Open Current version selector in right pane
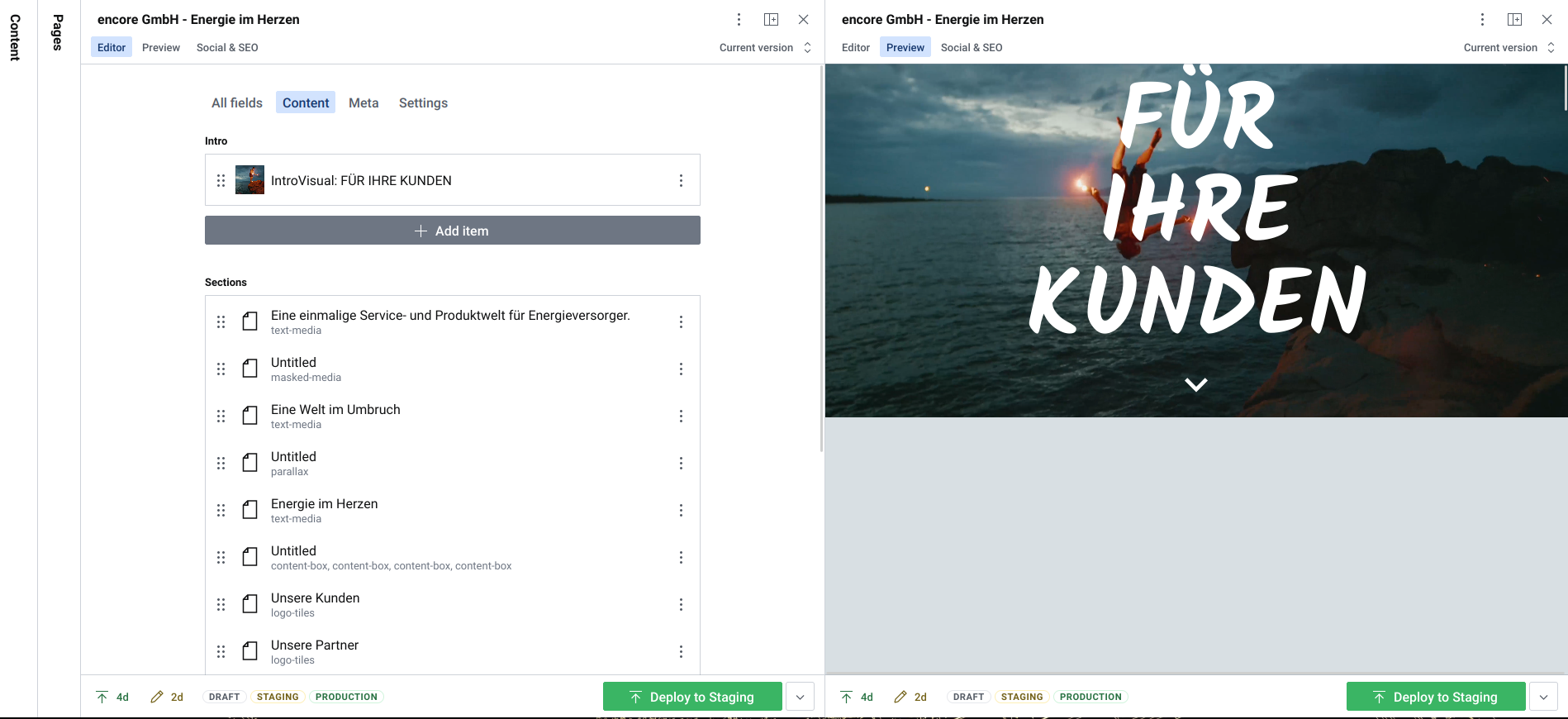The height and width of the screenshot is (719, 1568). [x=1509, y=47]
